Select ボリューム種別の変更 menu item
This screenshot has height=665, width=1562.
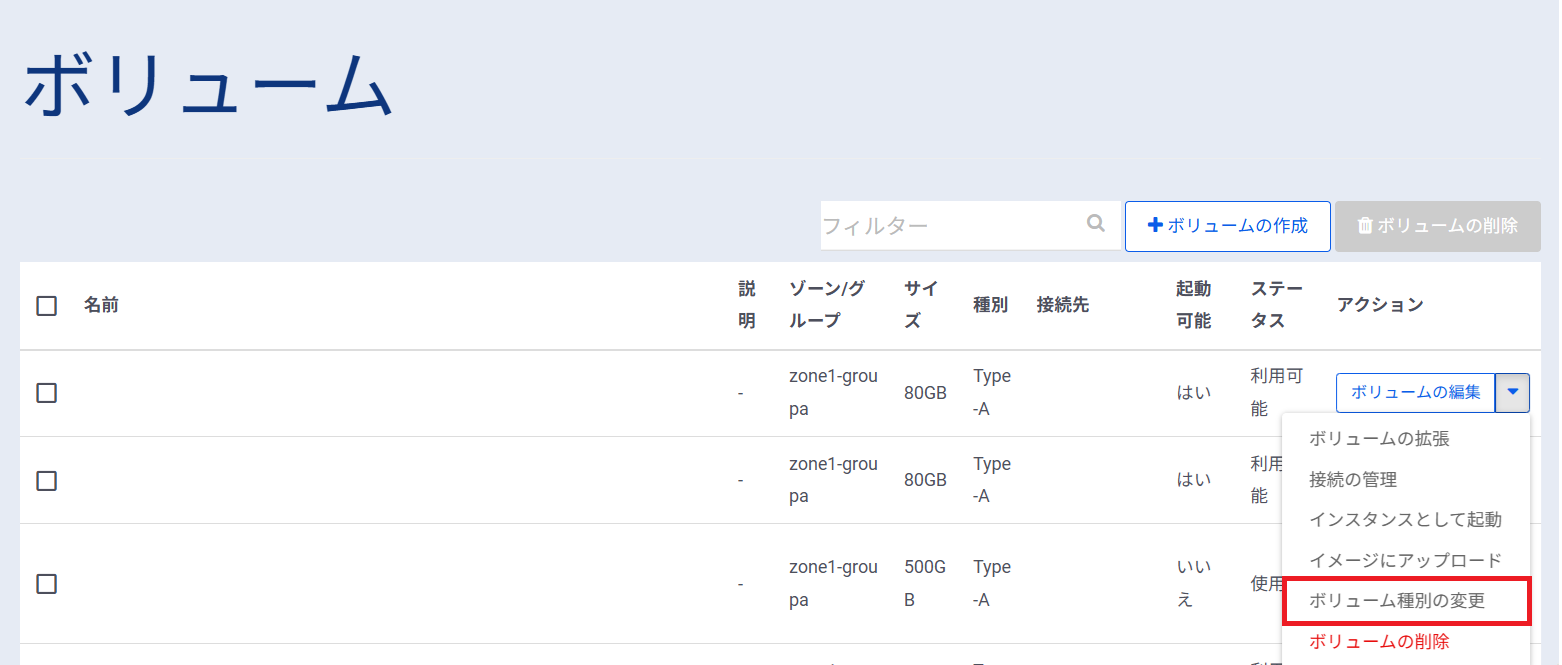pyautogui.click(x=1396, y=601)
